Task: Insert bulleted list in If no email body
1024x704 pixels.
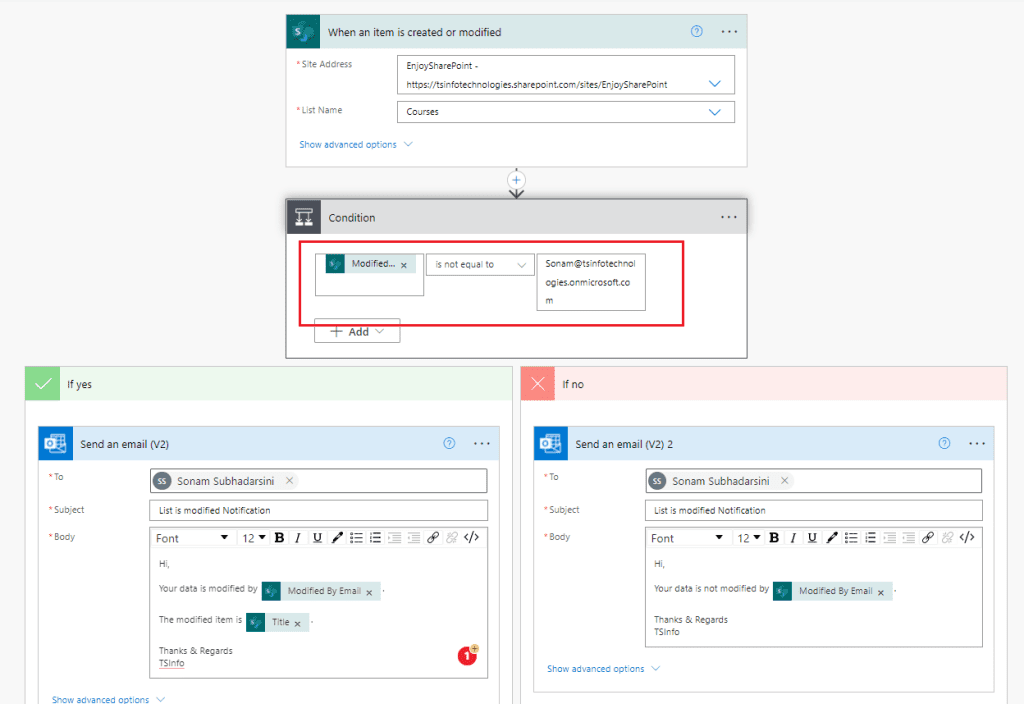Action: pos(851,537)
